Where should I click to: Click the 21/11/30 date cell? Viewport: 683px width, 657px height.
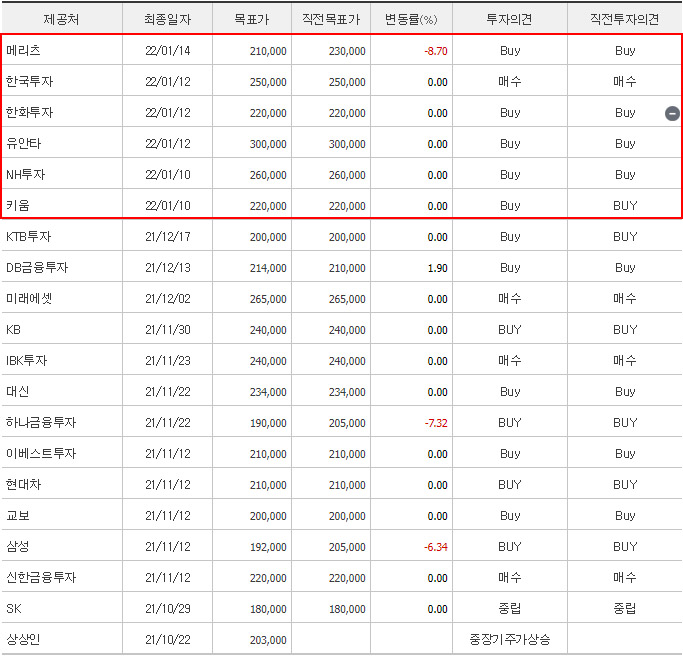(168, 330)
